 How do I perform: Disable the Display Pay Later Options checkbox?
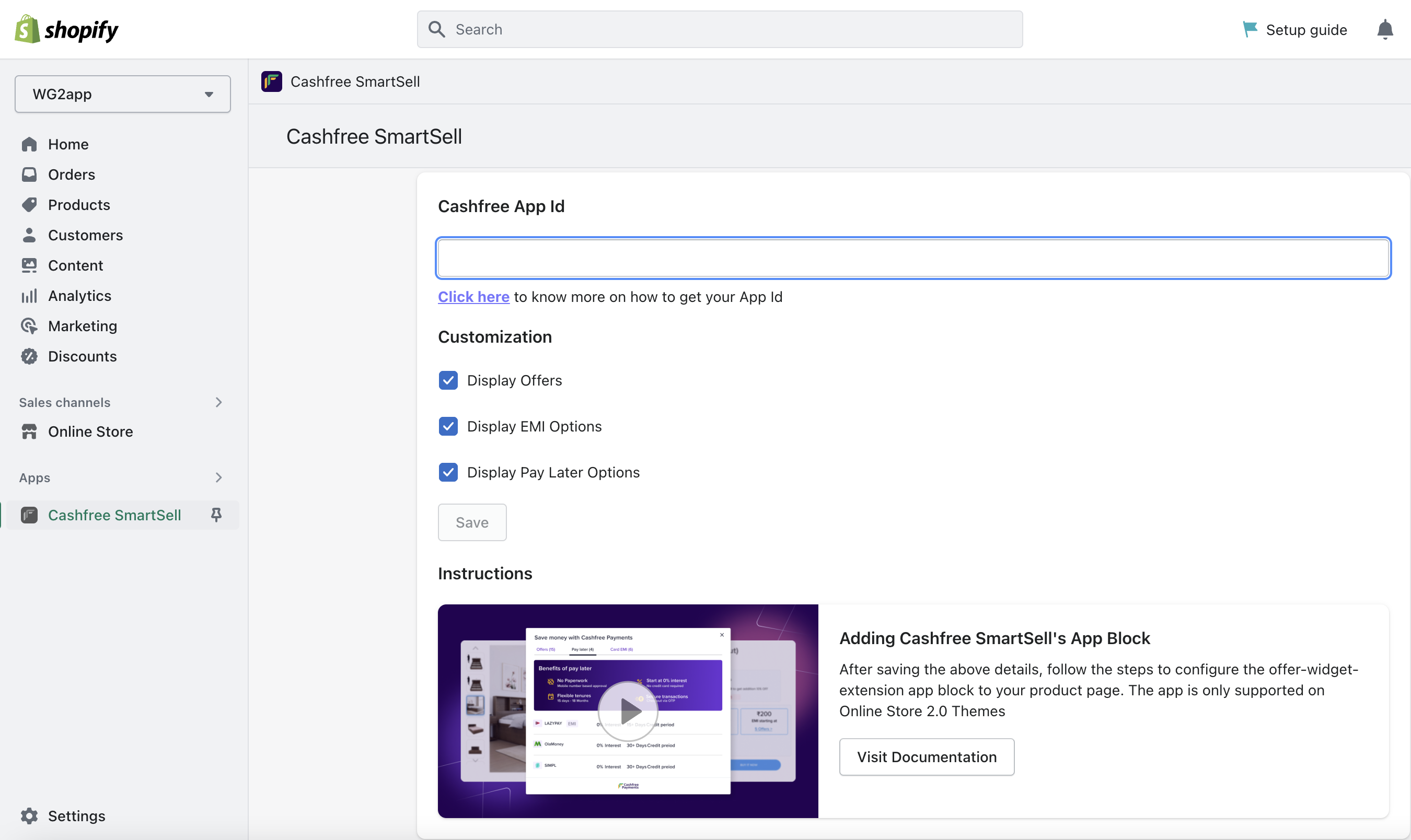[448, 472]
